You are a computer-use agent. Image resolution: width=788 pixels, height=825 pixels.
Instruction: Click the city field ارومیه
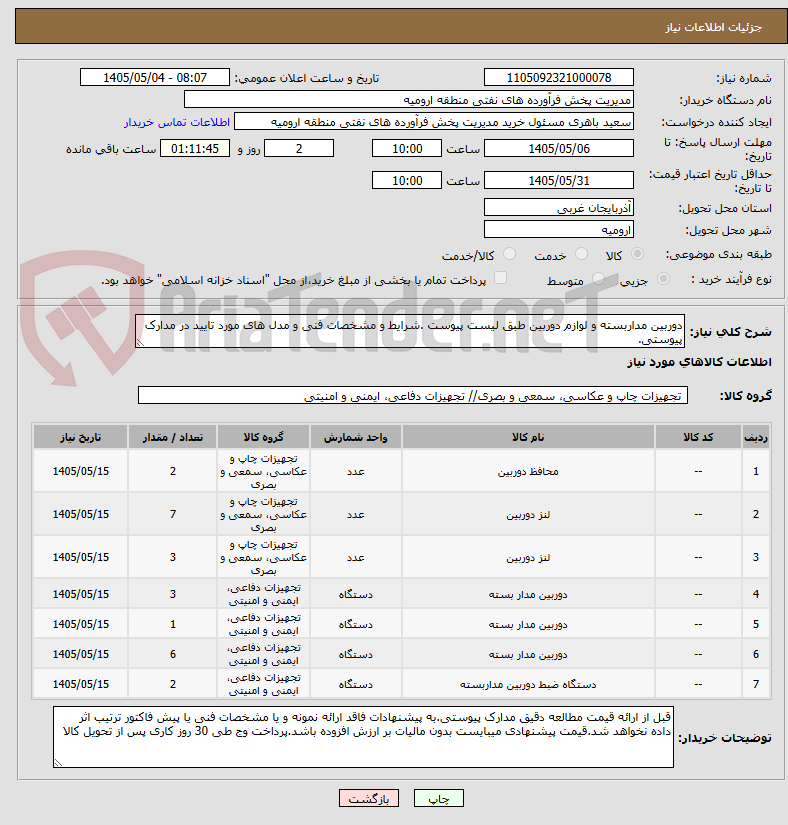[x=559, y=229]
